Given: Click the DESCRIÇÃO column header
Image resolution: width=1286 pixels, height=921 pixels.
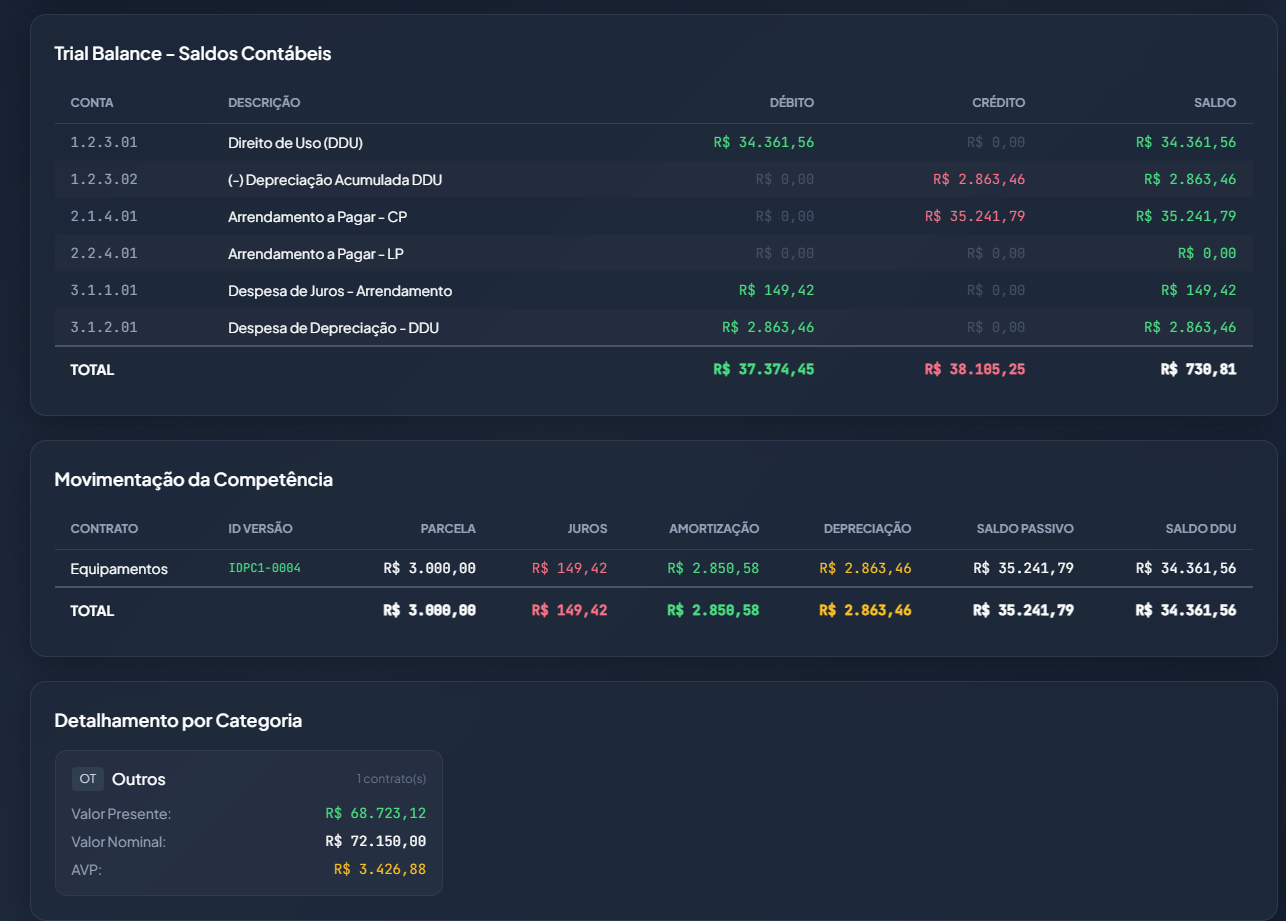Looking at the screenshot, I should [x=264, y=103].
